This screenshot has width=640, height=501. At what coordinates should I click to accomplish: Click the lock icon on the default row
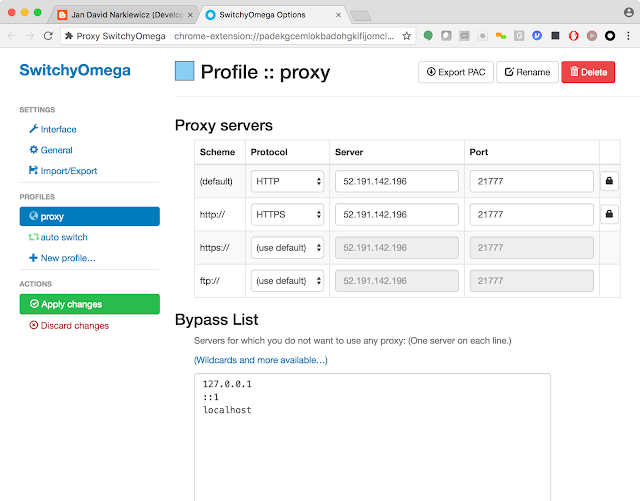coord(609,182)
